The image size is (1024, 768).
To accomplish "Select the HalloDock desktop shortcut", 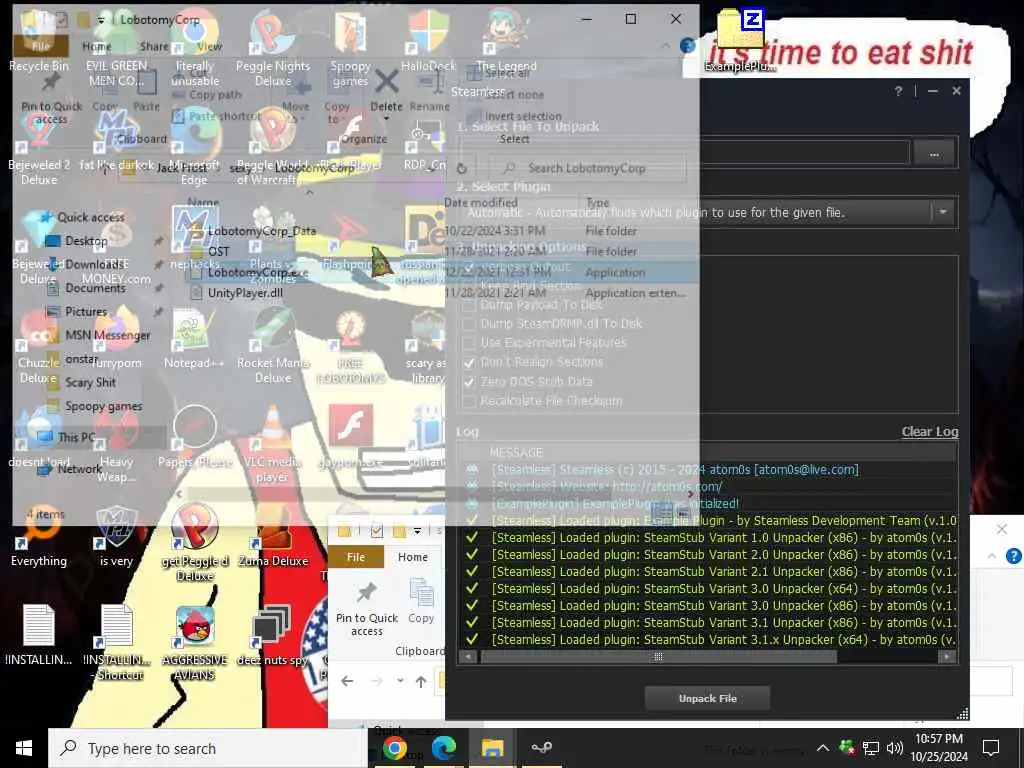I will pos(428,40).
